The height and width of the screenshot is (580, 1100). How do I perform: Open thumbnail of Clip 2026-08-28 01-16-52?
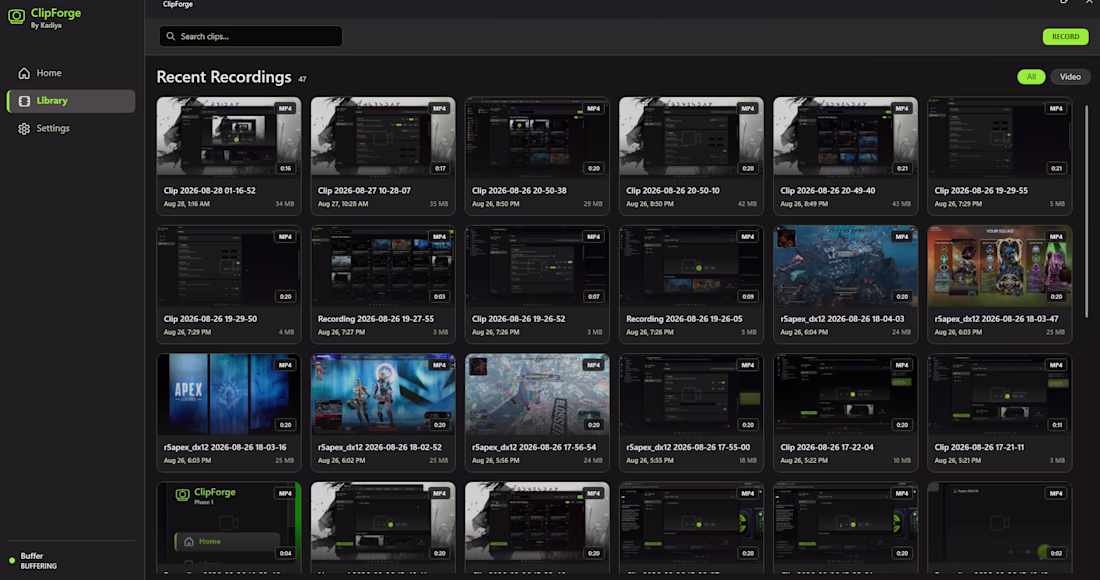coord(229,136)
